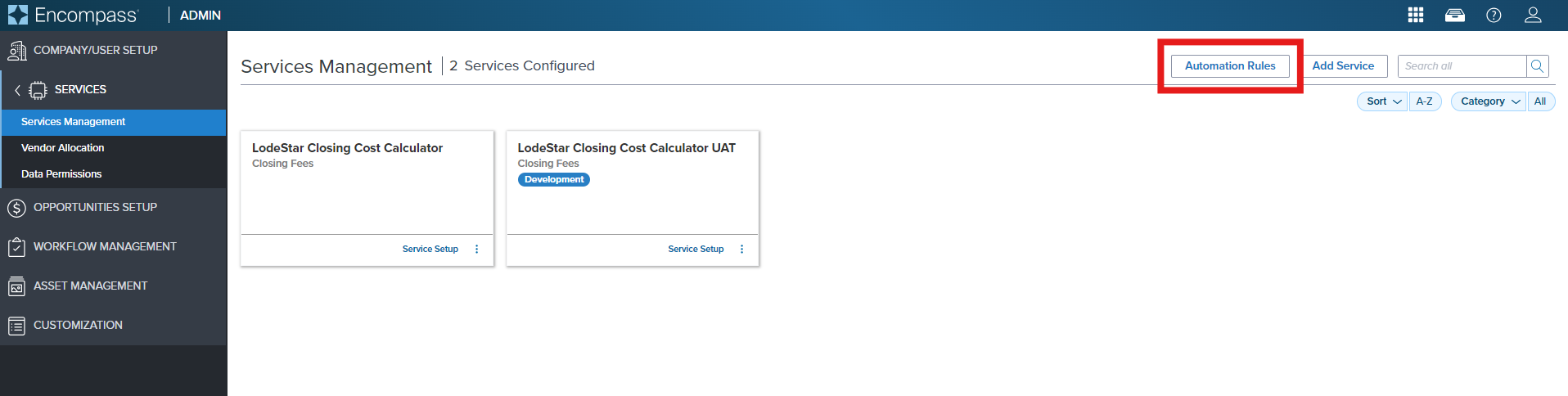Open Vendor Allocation in sidebar
This screenshot has height=396, width=1568.
point(63,148)
